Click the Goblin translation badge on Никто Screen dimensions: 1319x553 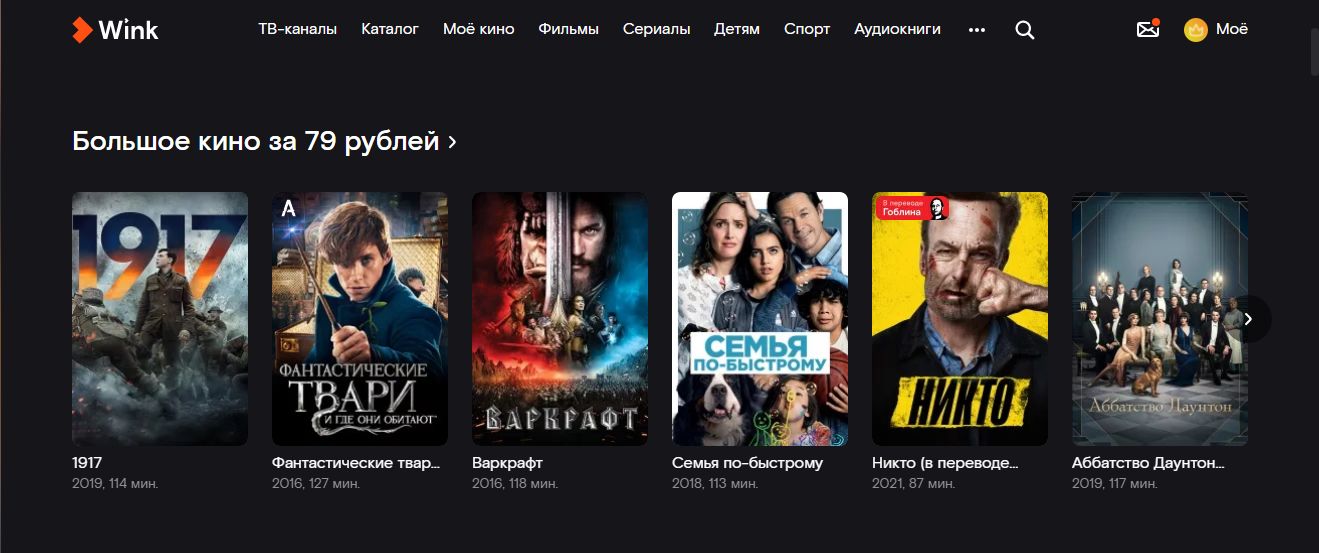912,208
